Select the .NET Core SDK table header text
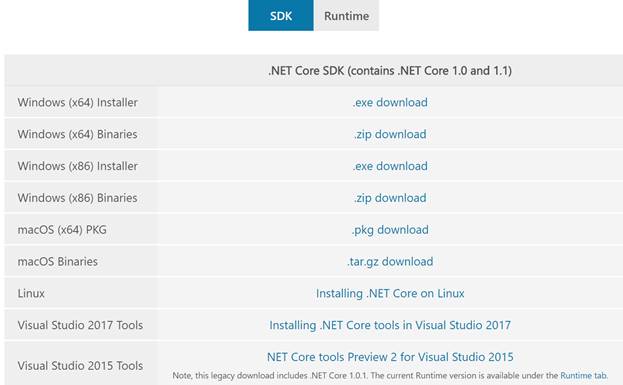 tap(390, 71)
